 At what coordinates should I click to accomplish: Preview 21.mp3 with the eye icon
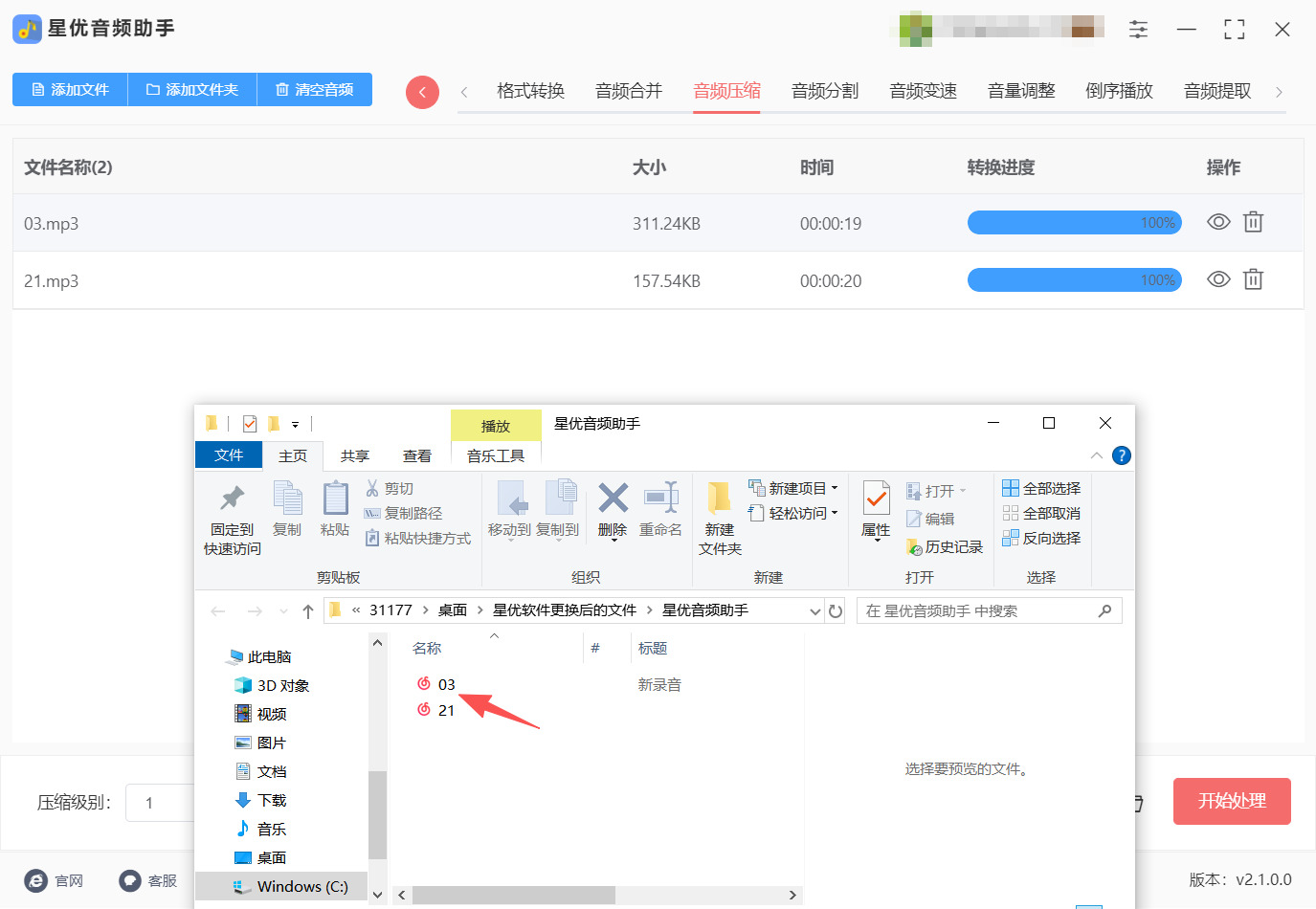[x=1218, y=279]
